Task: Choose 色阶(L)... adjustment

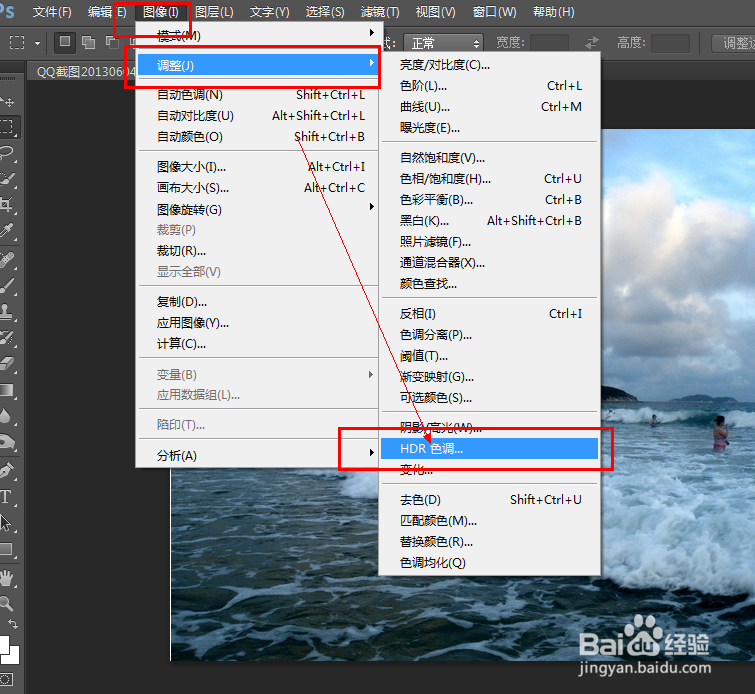Action: click(489, 86)
